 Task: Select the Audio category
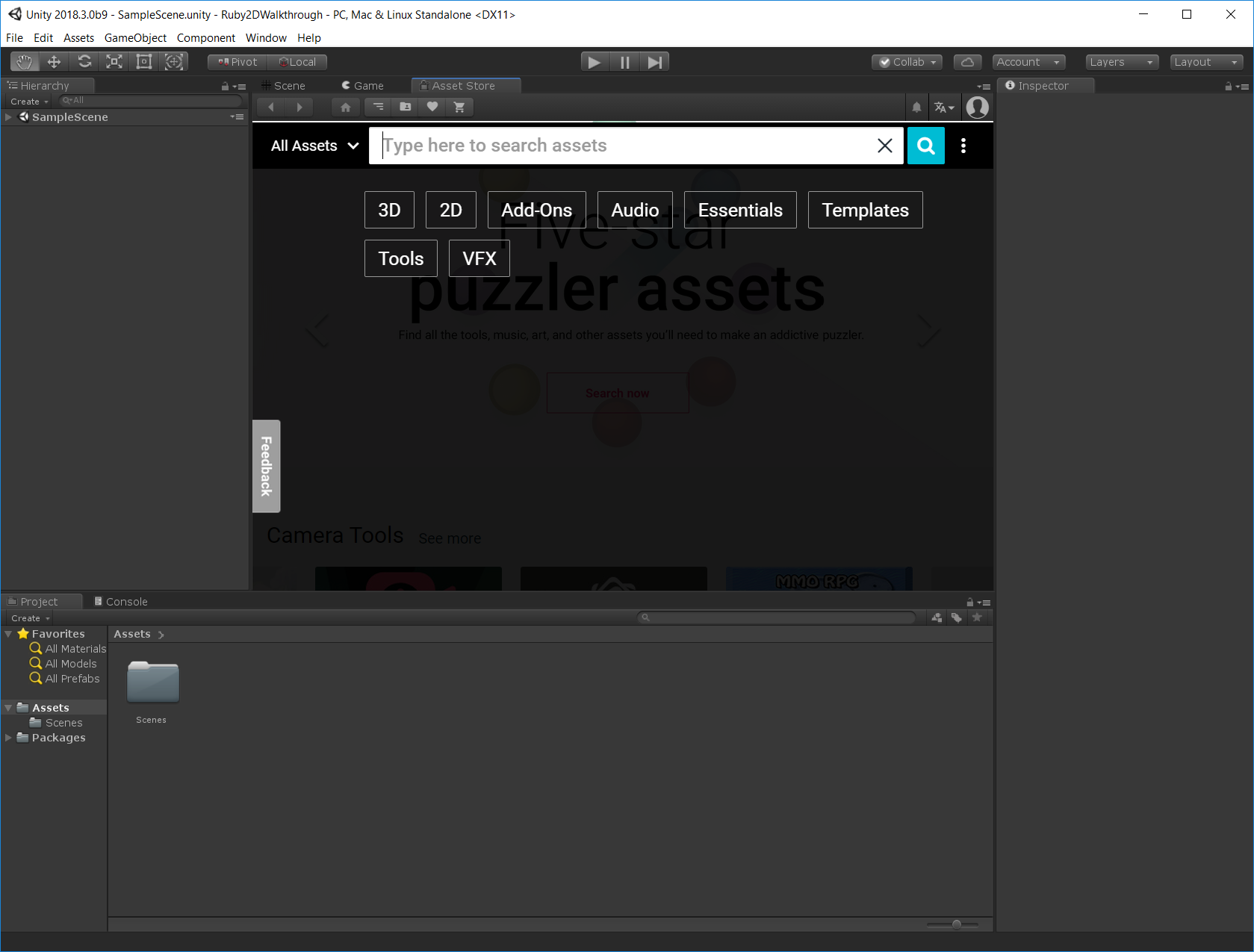click(636, 210)
